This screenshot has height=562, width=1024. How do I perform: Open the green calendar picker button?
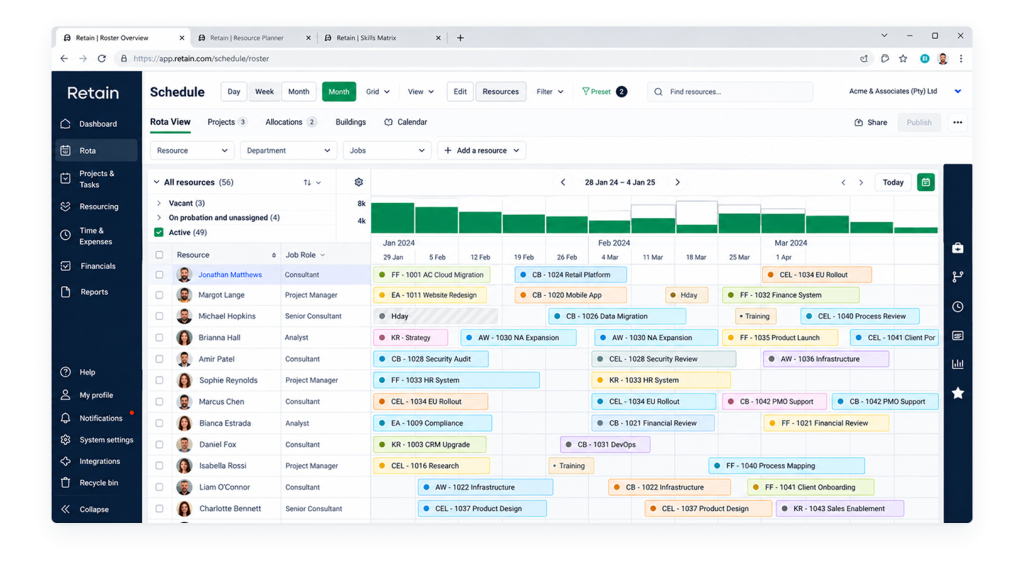pyautogui.click(x=925, y=182)
